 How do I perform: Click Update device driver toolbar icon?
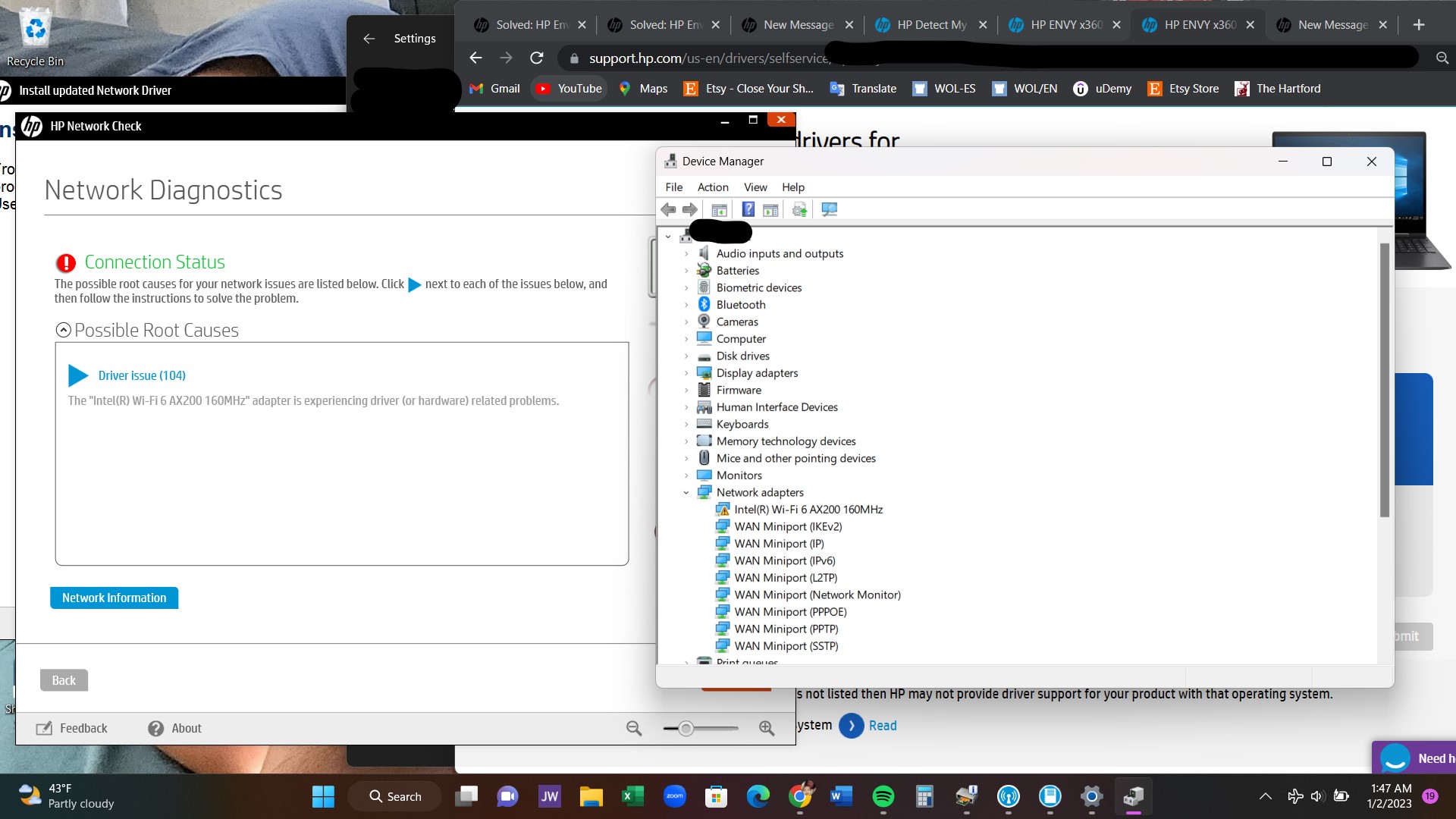pyautogui.click(x=799, y=210)
